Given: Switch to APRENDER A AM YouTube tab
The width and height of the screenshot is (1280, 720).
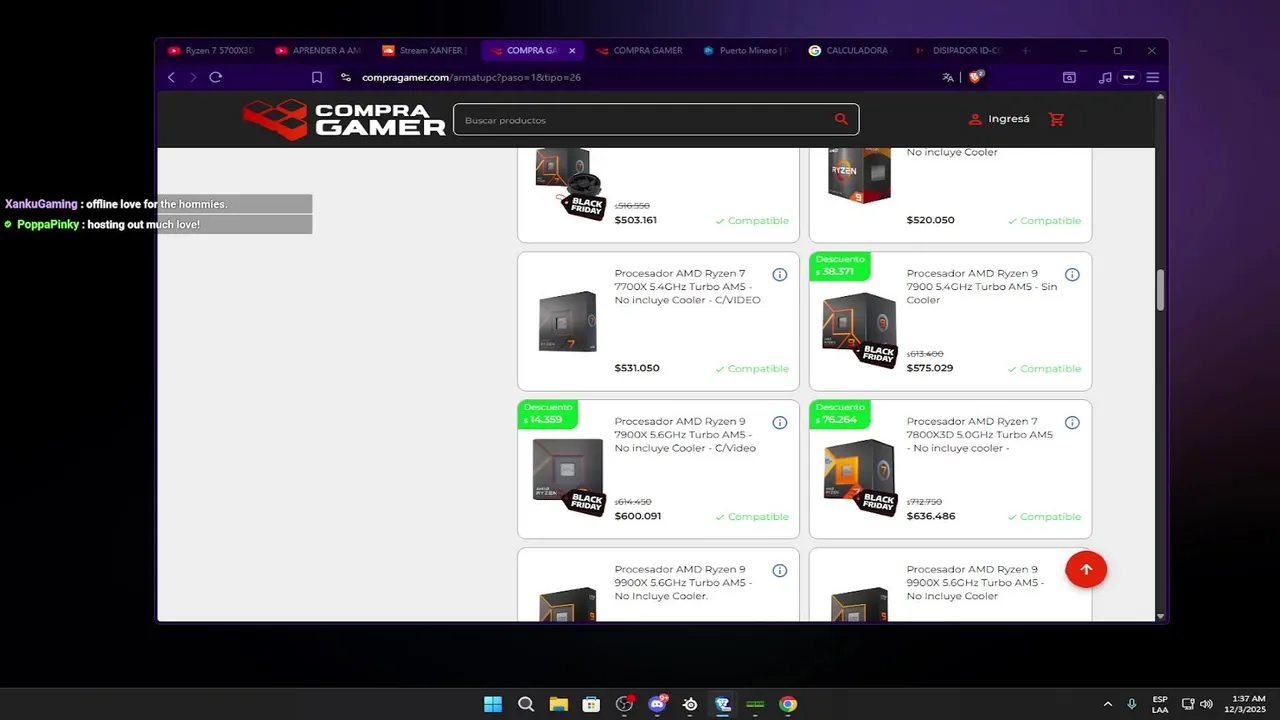Looking at the screenshot, I should [318, 51].
